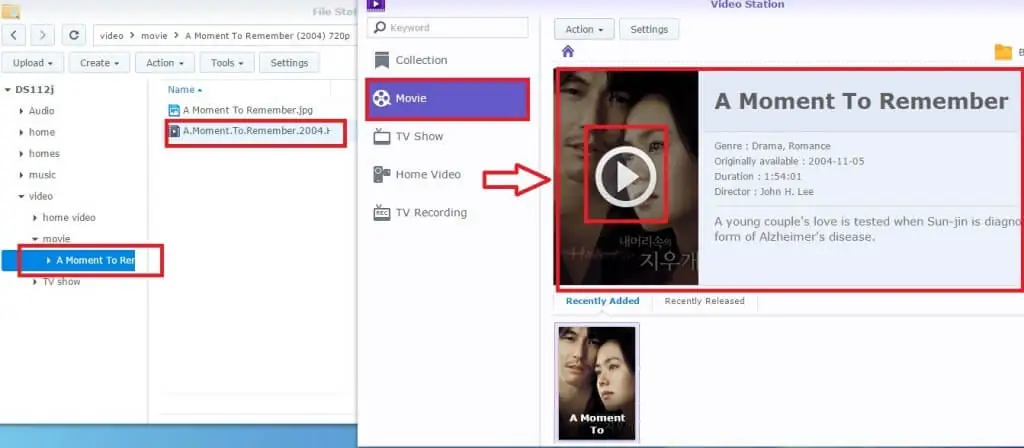Image resolution: width=1024 pixels, height=448 pixels.
Task: Click the 'movie' breadcrumb in path
Action: pos(154,36)
